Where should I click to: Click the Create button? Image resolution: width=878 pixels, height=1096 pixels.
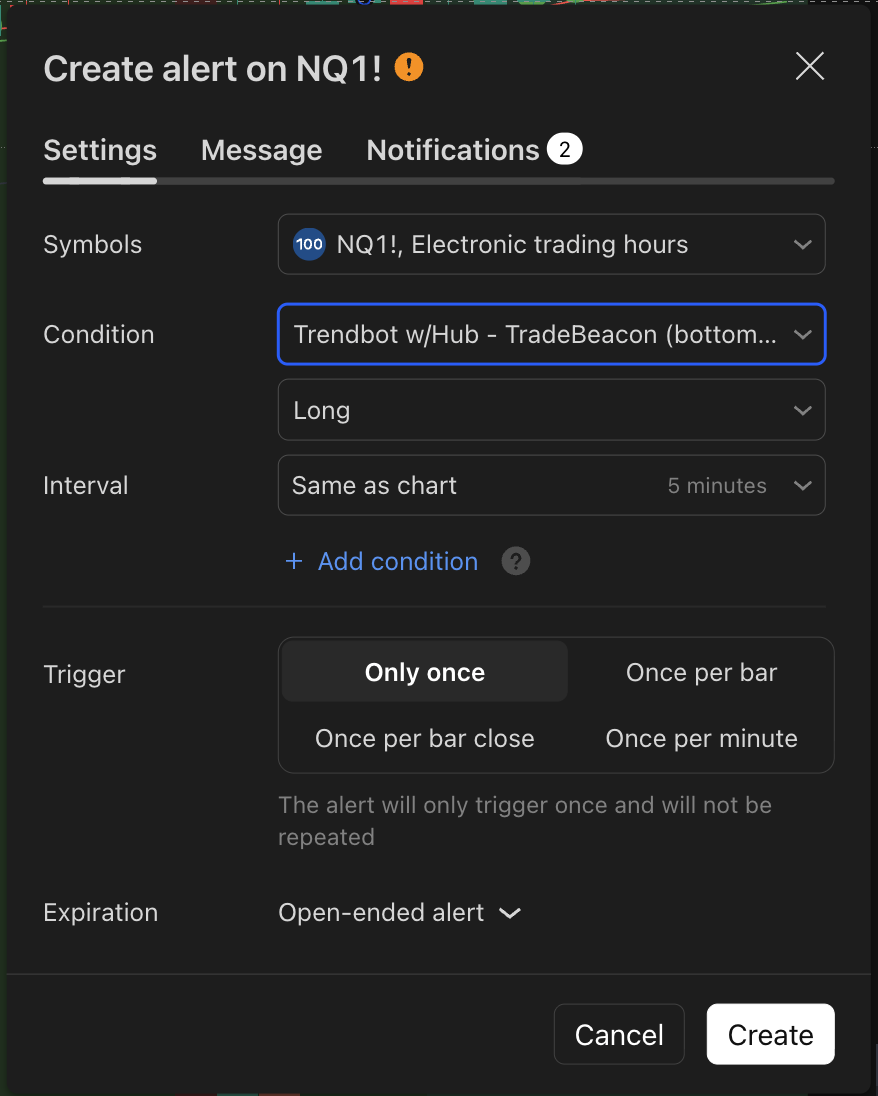tap(770, 1034)
